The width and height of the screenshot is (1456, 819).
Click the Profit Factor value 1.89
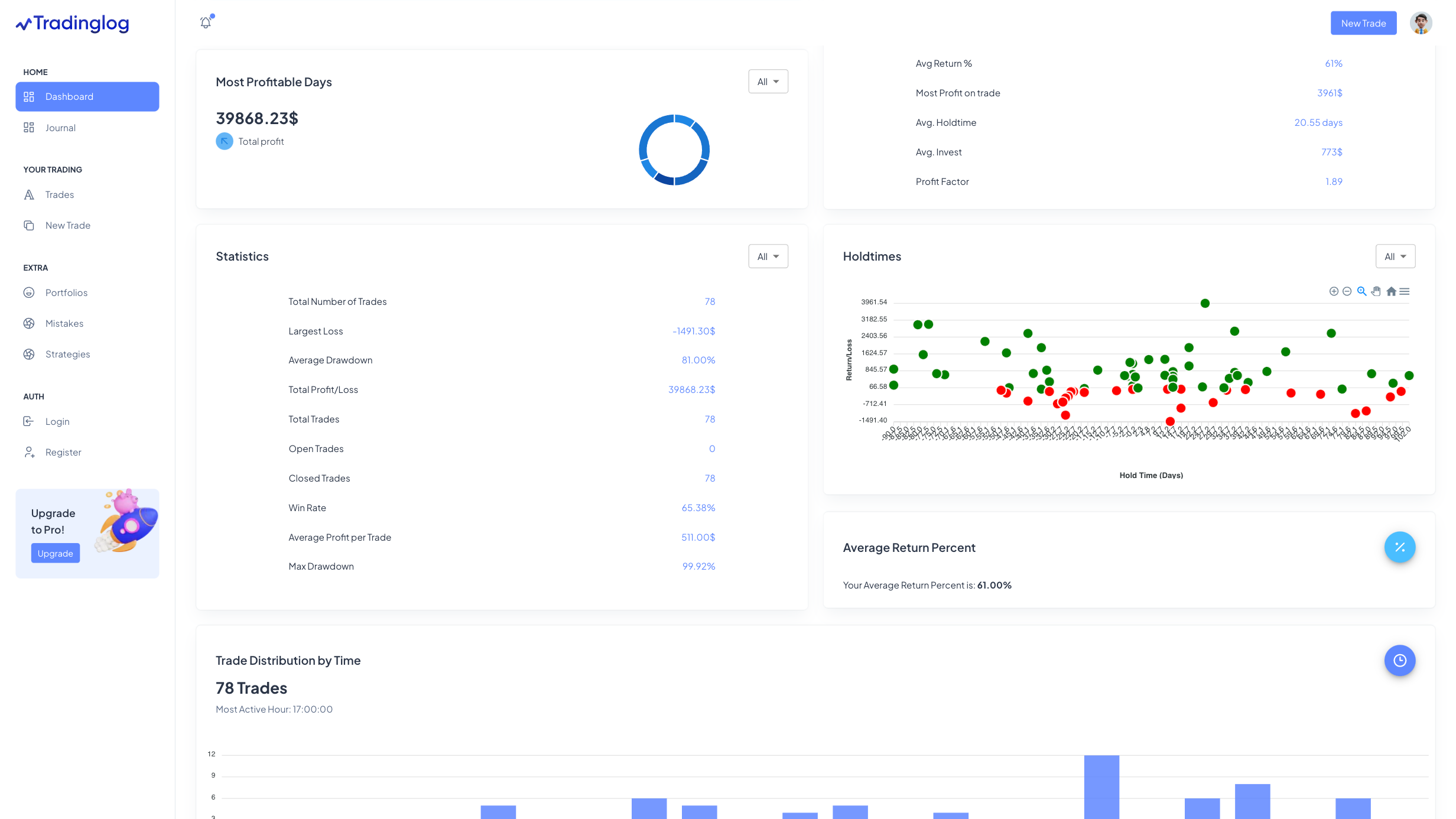(x=1334, y=181)
